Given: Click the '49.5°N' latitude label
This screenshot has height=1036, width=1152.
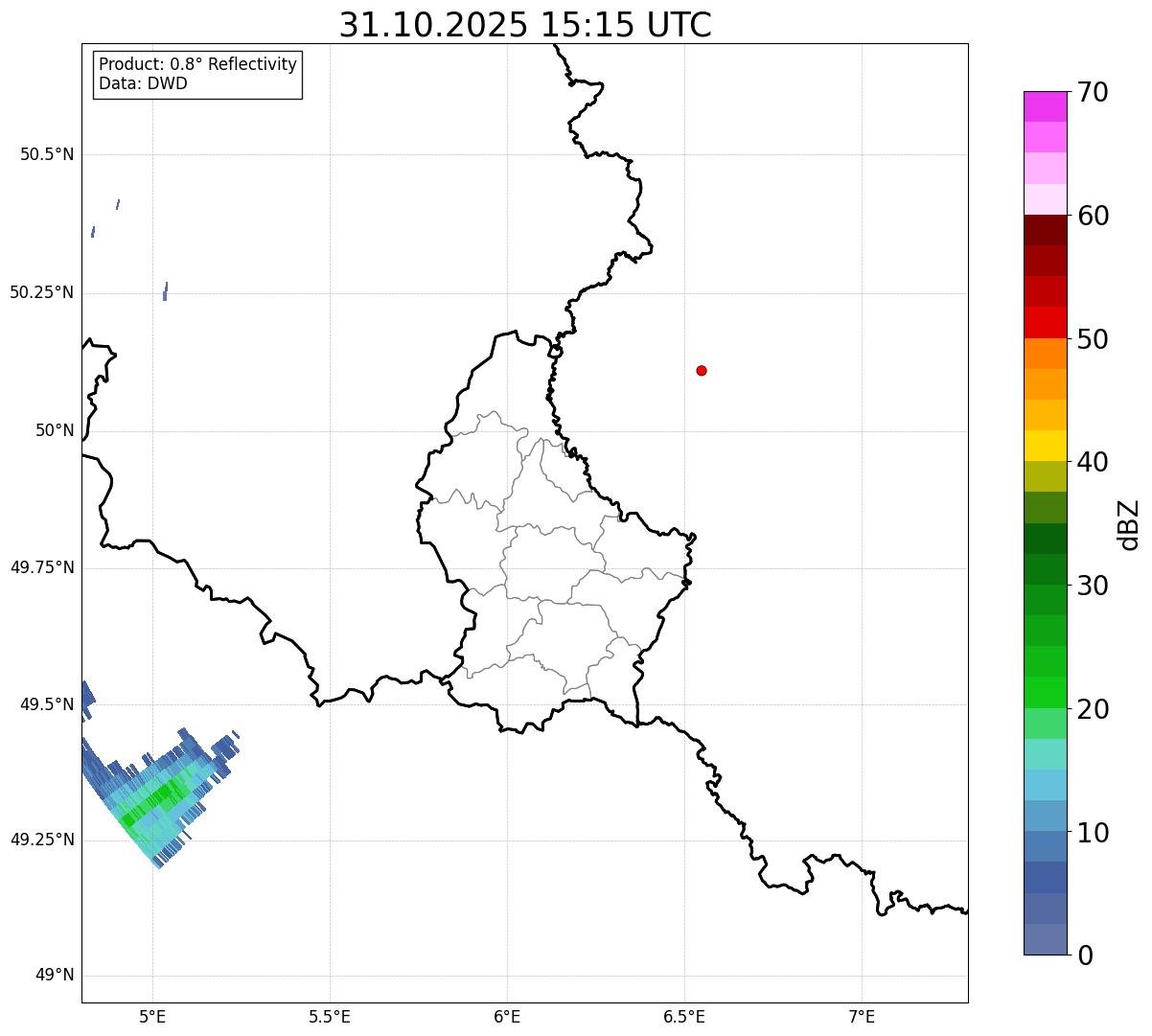Looking at the screenshot, I should [47, 704].
